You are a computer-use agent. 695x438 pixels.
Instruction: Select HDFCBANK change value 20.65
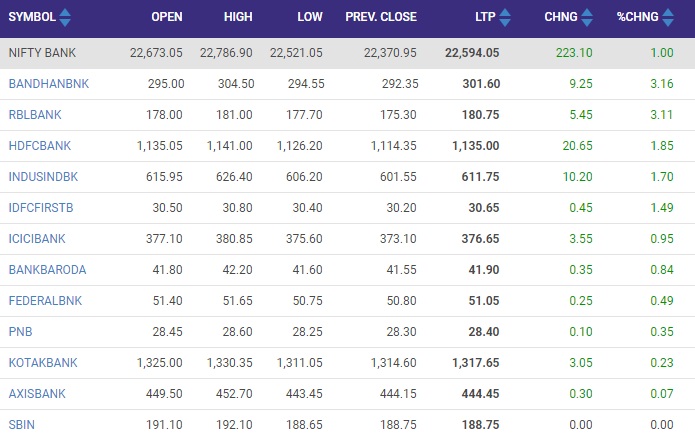[578, 146]
